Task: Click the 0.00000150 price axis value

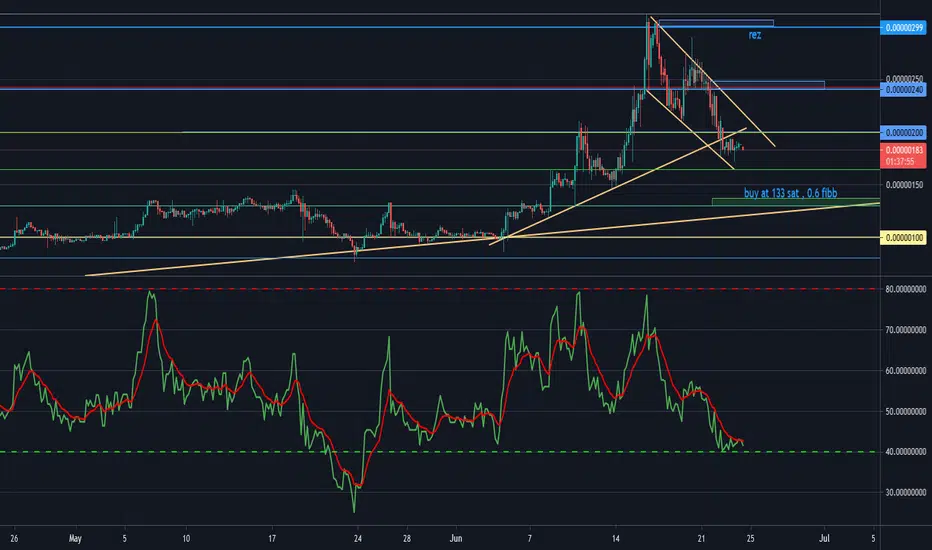Action: click(x=904, y=185)
